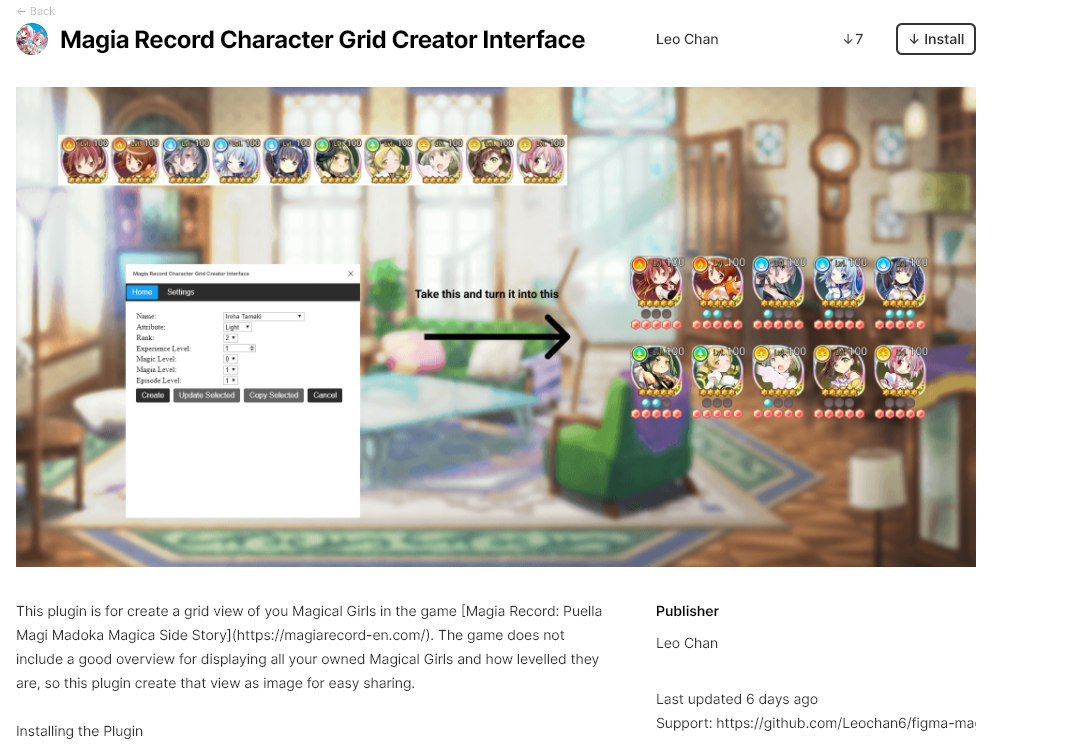
Task: Open the Name dropdown showing Iroha Tamaki
Action: pyautogui.click(x=263, y=317)
